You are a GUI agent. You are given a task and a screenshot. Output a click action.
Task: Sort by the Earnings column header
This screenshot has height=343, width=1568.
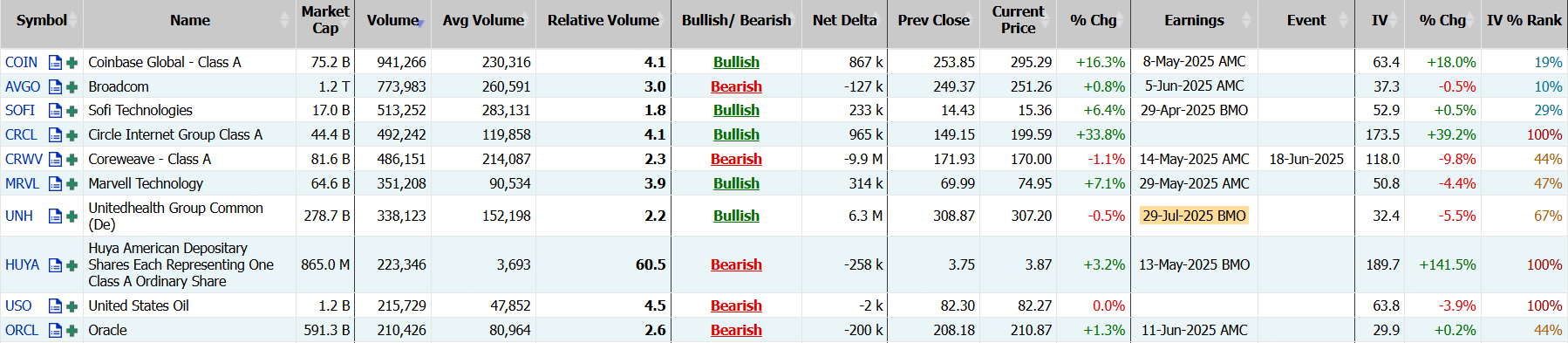(1194, 20)
